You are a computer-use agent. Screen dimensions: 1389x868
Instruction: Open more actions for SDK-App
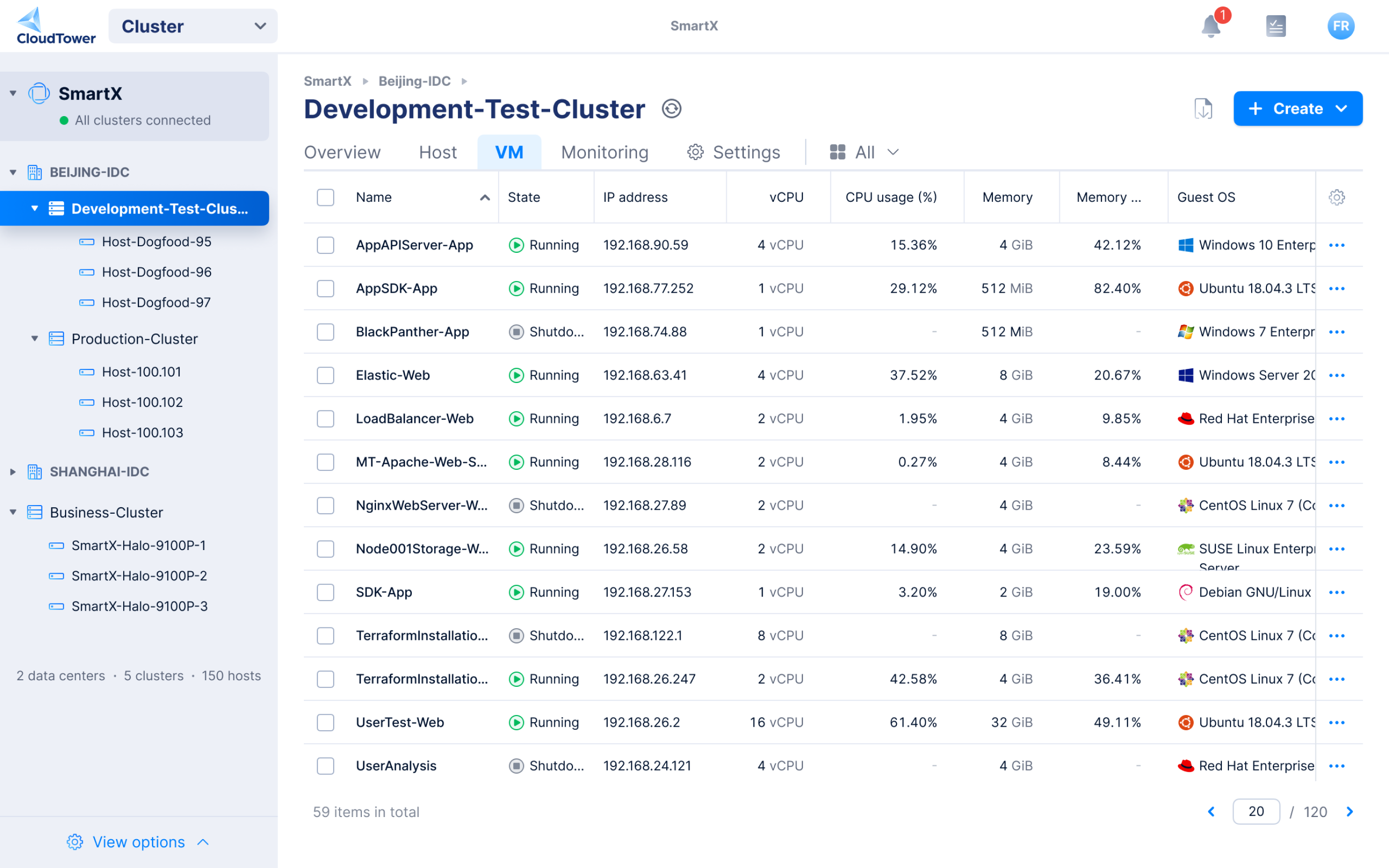(1337, 592)
